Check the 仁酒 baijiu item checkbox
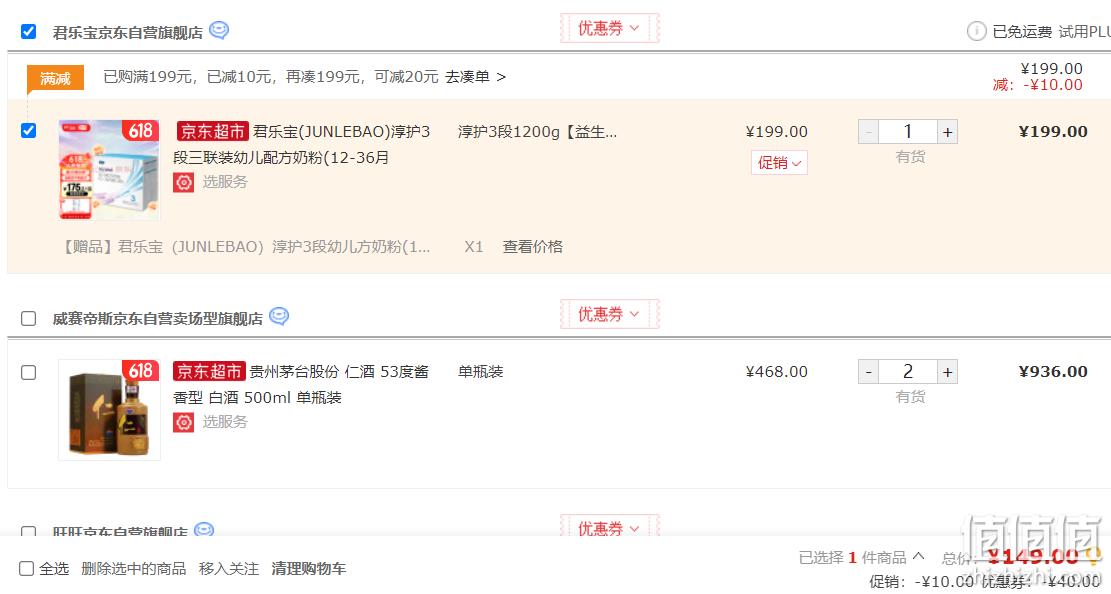 point(28,373)
